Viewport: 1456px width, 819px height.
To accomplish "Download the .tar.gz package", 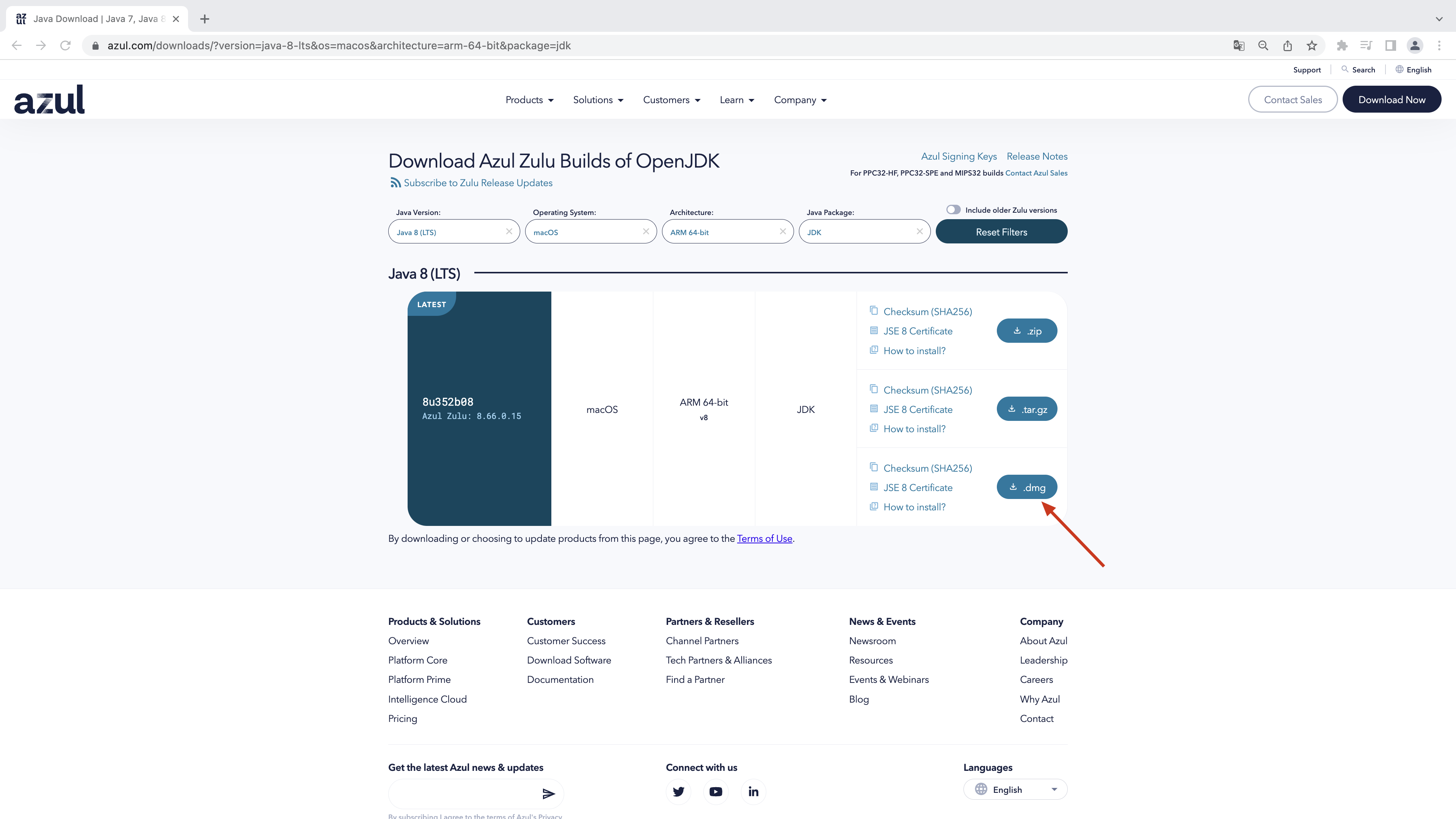I will coord(1026,409).
